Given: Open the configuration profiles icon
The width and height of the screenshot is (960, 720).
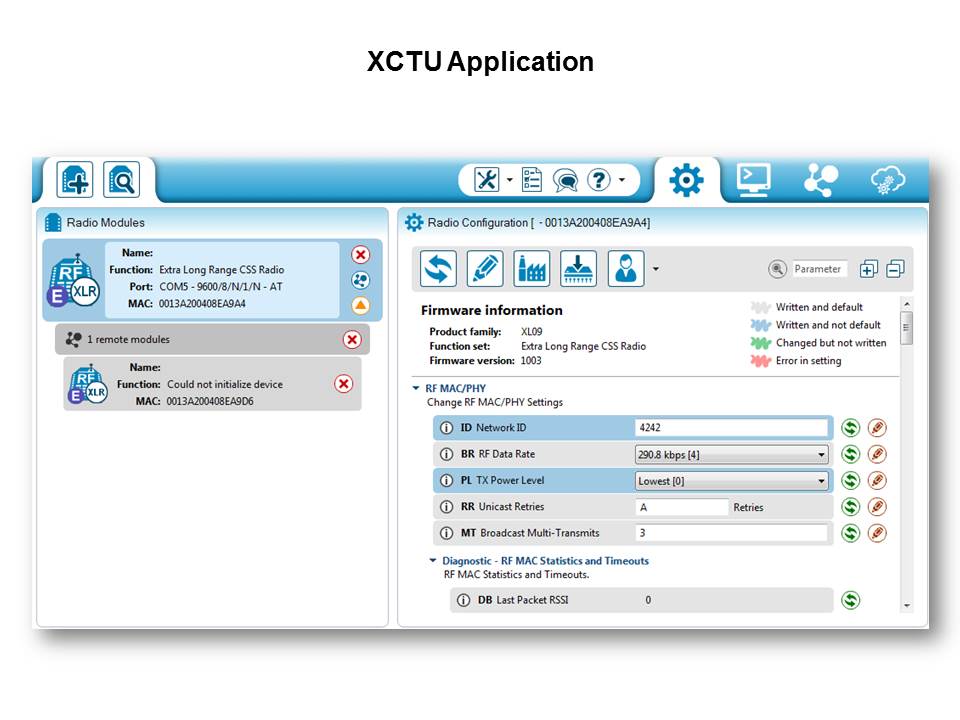Looking at the screenshot, I should pos(626,269).
